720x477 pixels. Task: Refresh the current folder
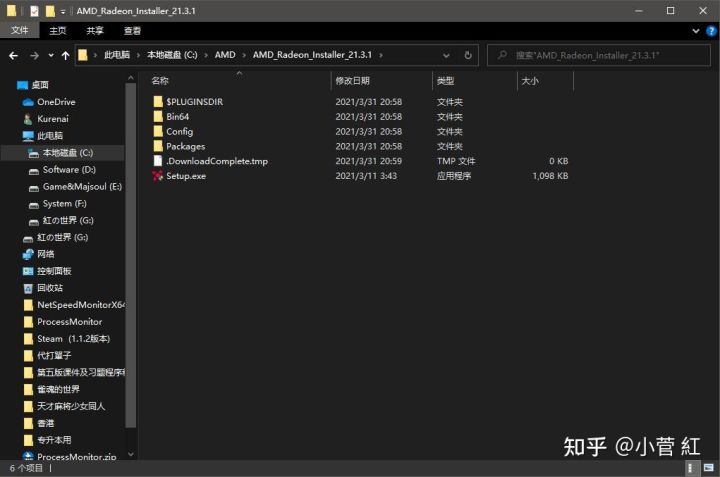pos(468,56)
